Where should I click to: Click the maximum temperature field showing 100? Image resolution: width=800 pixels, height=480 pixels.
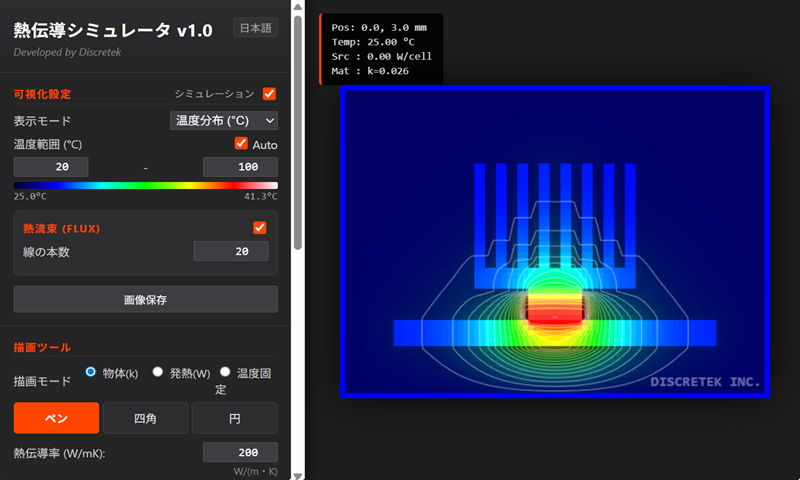240,167
